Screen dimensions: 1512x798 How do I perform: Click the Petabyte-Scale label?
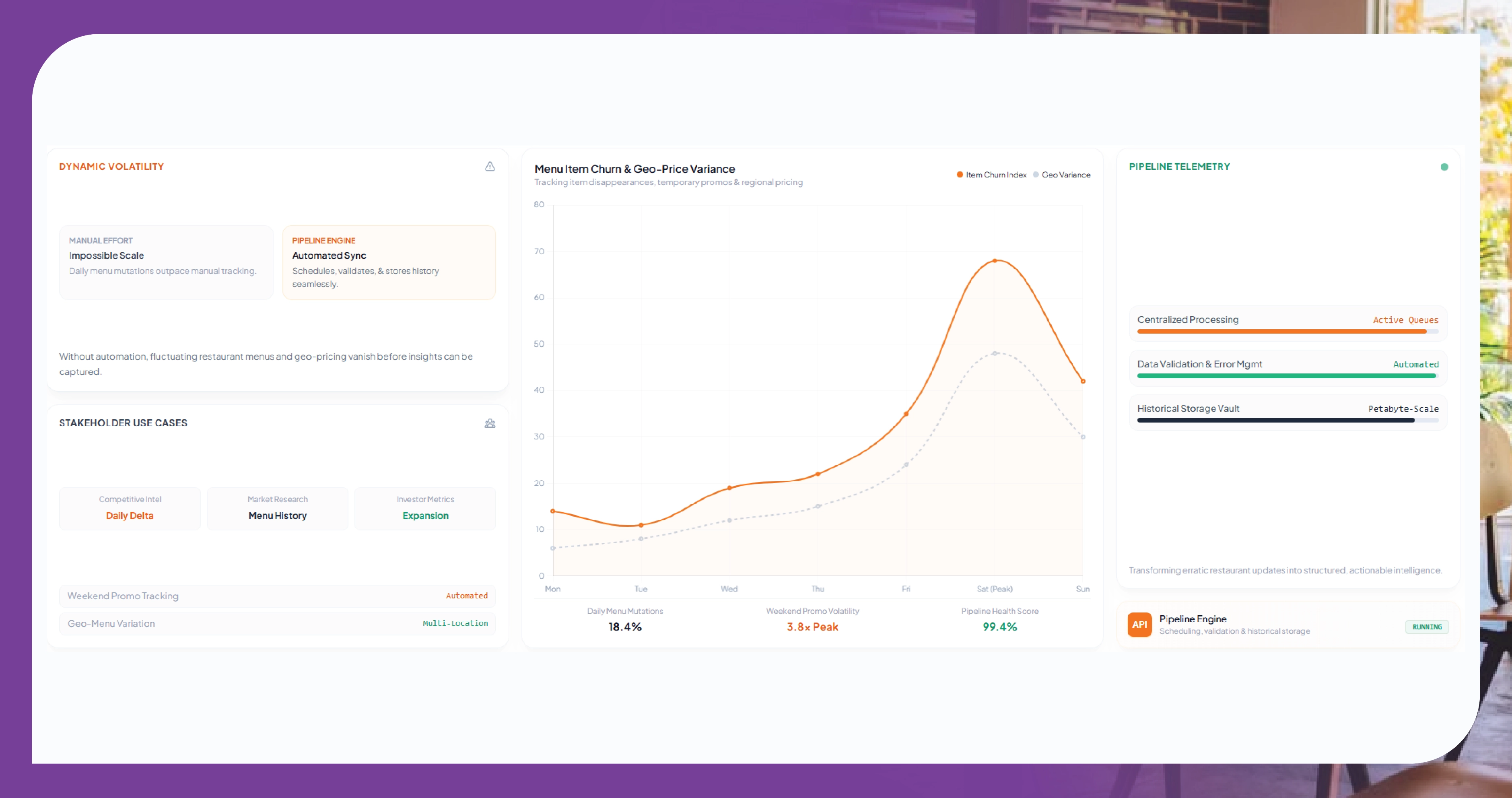tap(1403, 409)
